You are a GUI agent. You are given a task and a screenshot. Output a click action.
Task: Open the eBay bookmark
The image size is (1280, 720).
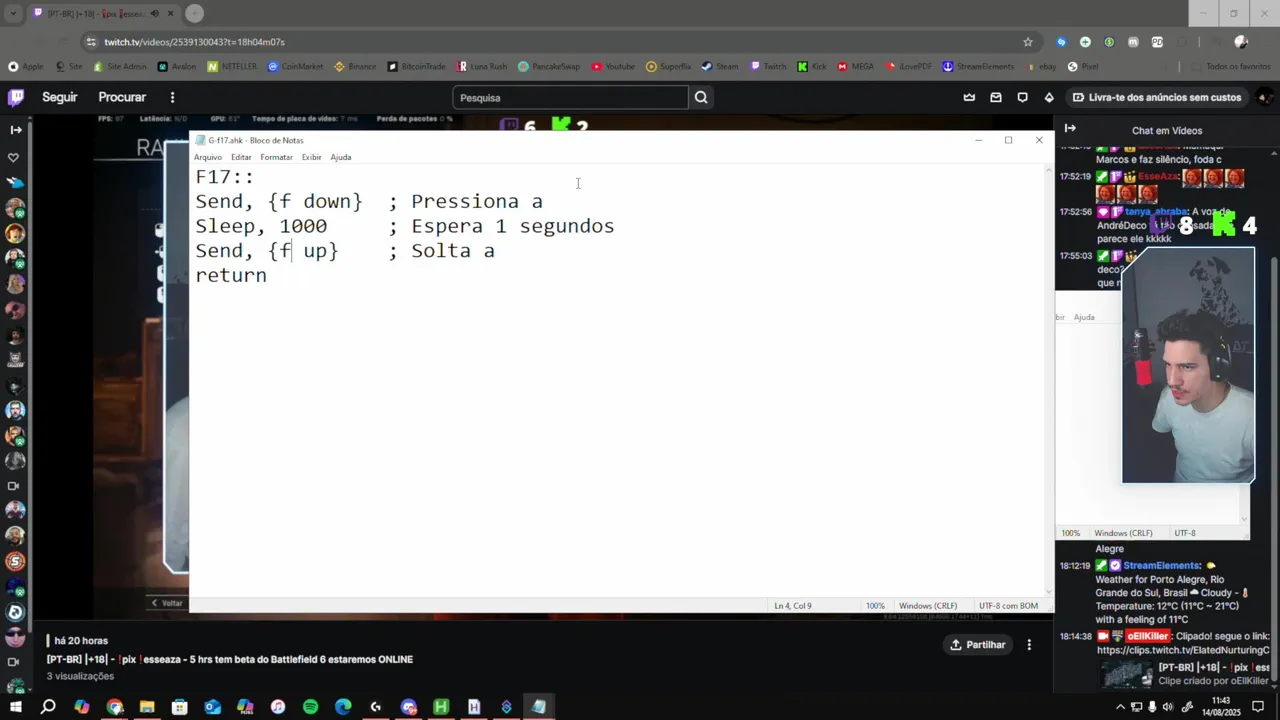(x=1040, y=67)
